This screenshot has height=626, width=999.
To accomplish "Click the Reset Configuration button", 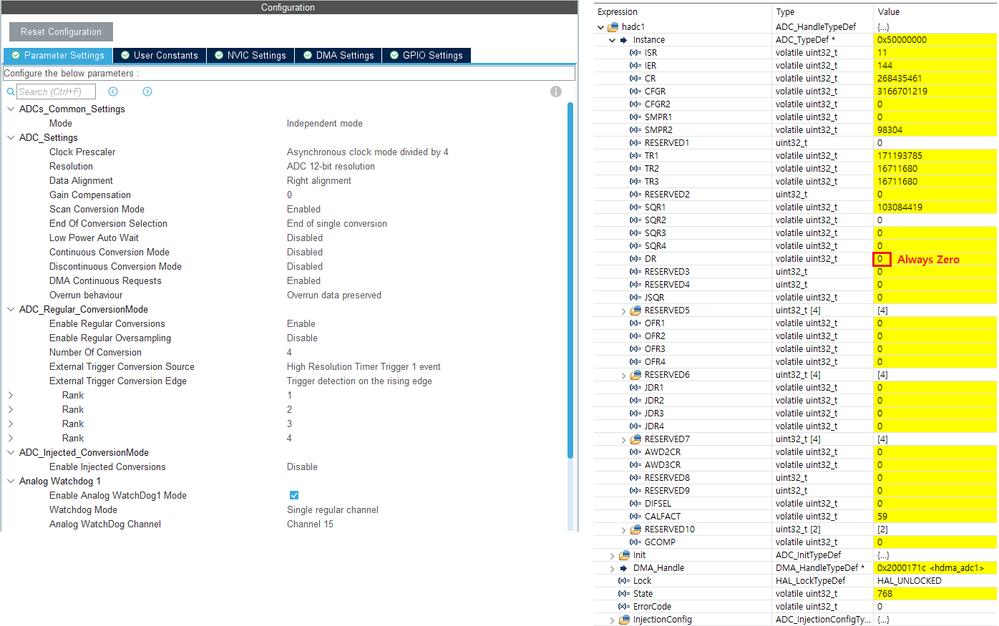I will 61,31.
